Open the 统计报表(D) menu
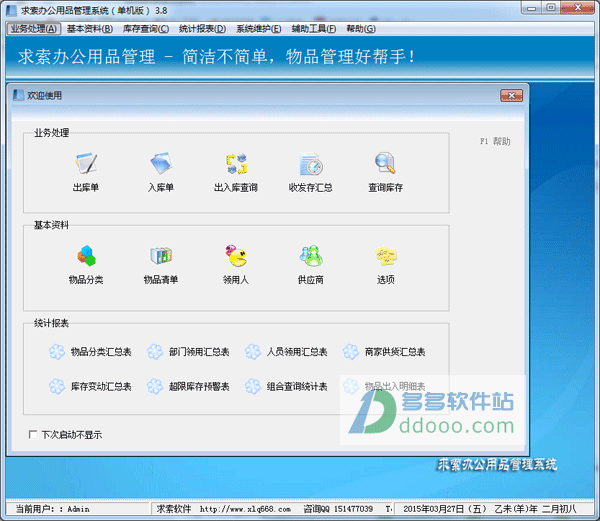The width and height of the screenshot is (600, 521). click(202, 29)
